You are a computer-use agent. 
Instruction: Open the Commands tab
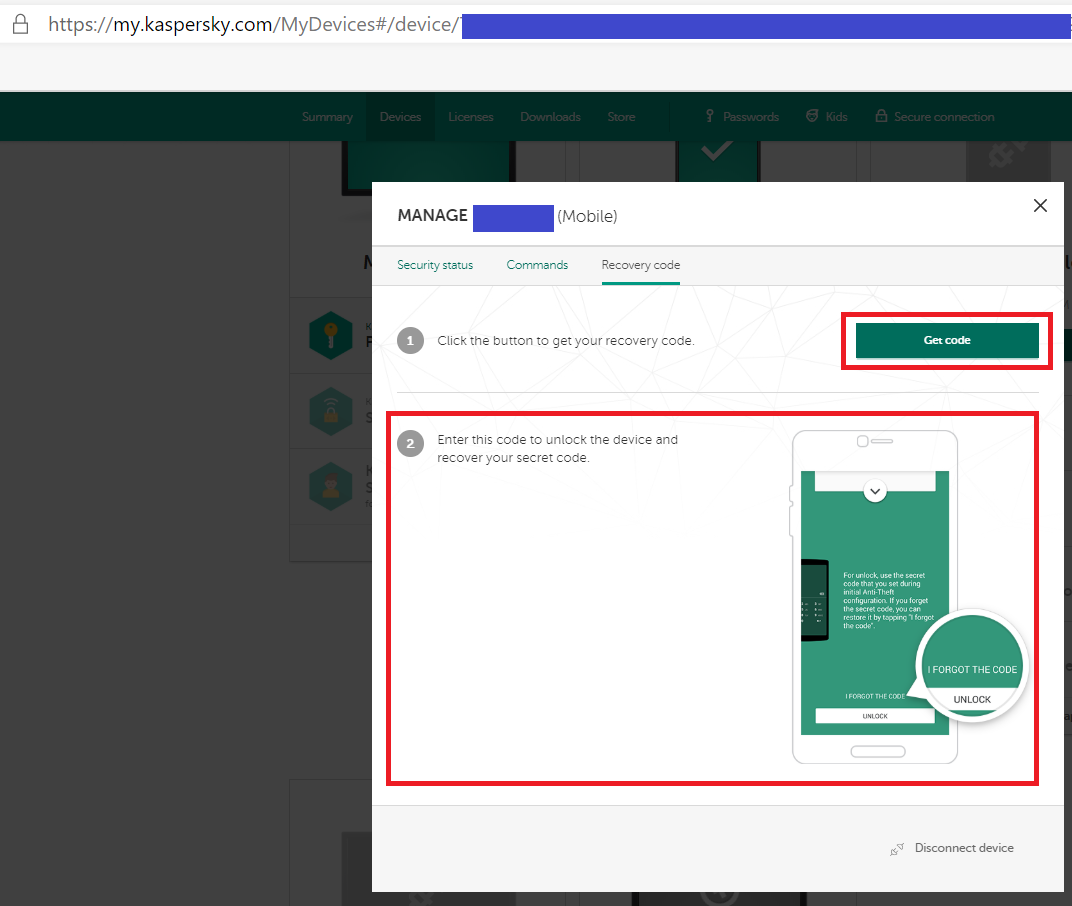pyautogui.click(x=537, y=265)
